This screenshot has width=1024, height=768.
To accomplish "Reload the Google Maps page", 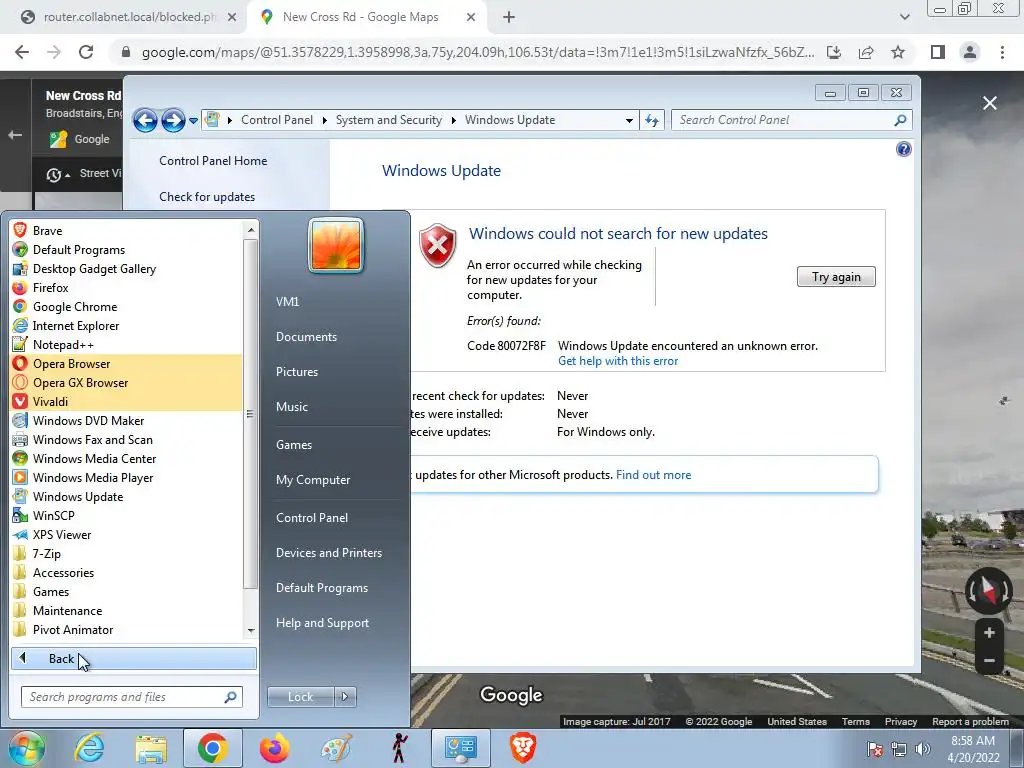I will click(x=86, y=52).
